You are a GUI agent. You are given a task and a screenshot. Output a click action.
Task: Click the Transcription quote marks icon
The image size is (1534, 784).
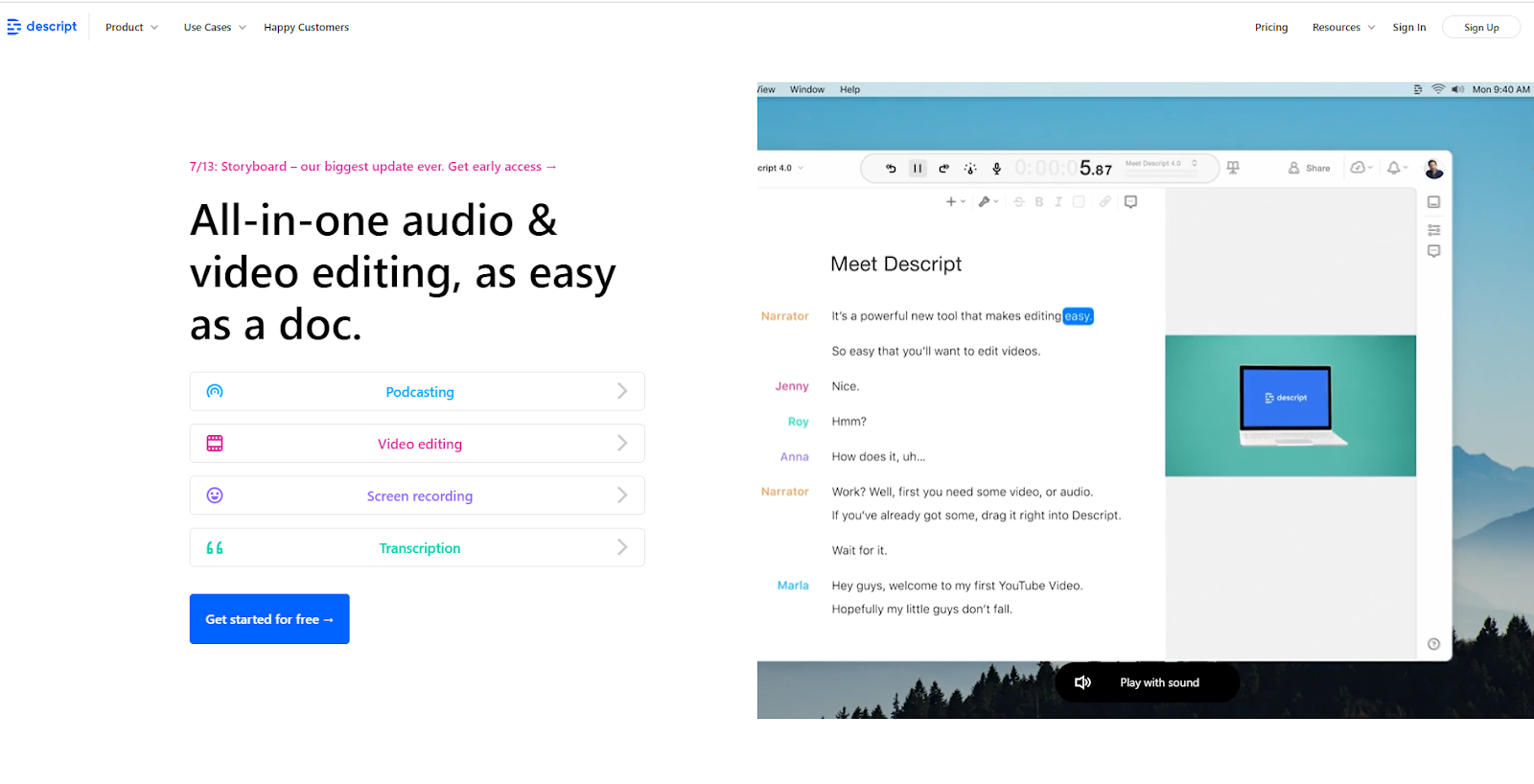pos(215,548)
